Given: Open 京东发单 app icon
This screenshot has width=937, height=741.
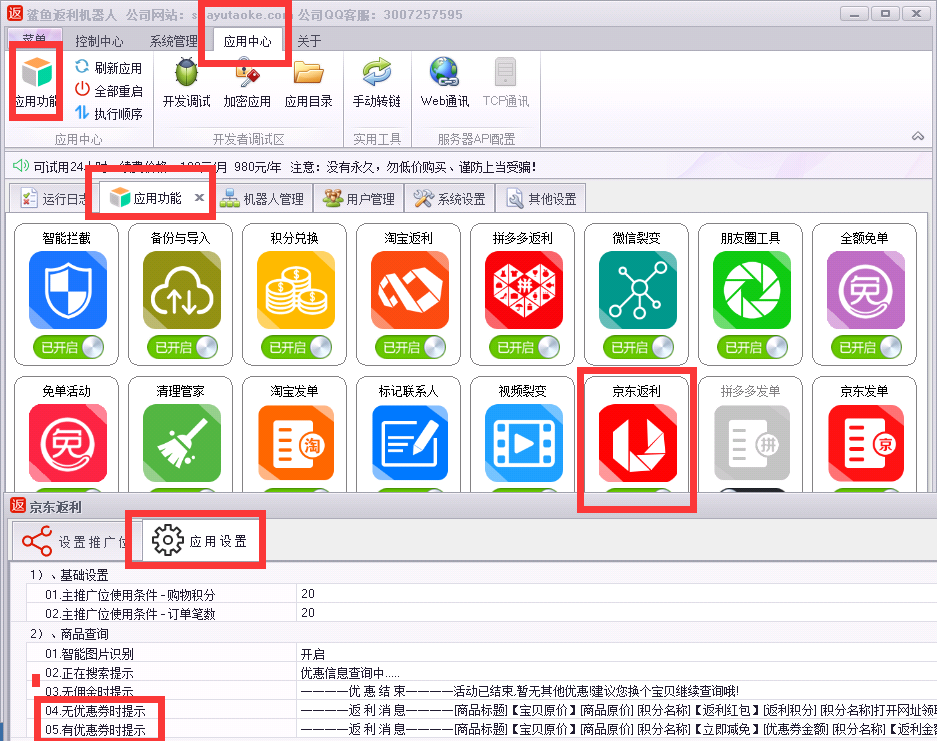Looking at the screenshot, I should [x=866, y=443].
